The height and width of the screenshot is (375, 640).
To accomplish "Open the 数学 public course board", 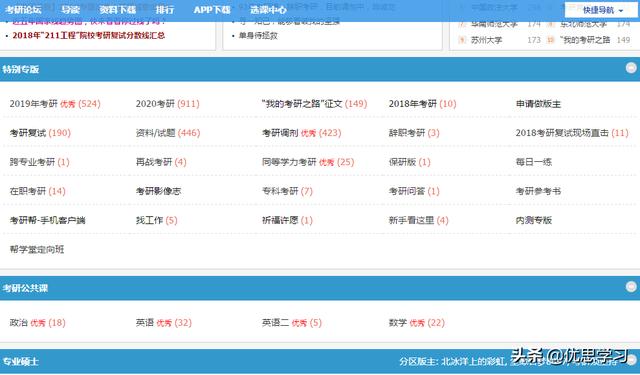I will coord(398,323).
